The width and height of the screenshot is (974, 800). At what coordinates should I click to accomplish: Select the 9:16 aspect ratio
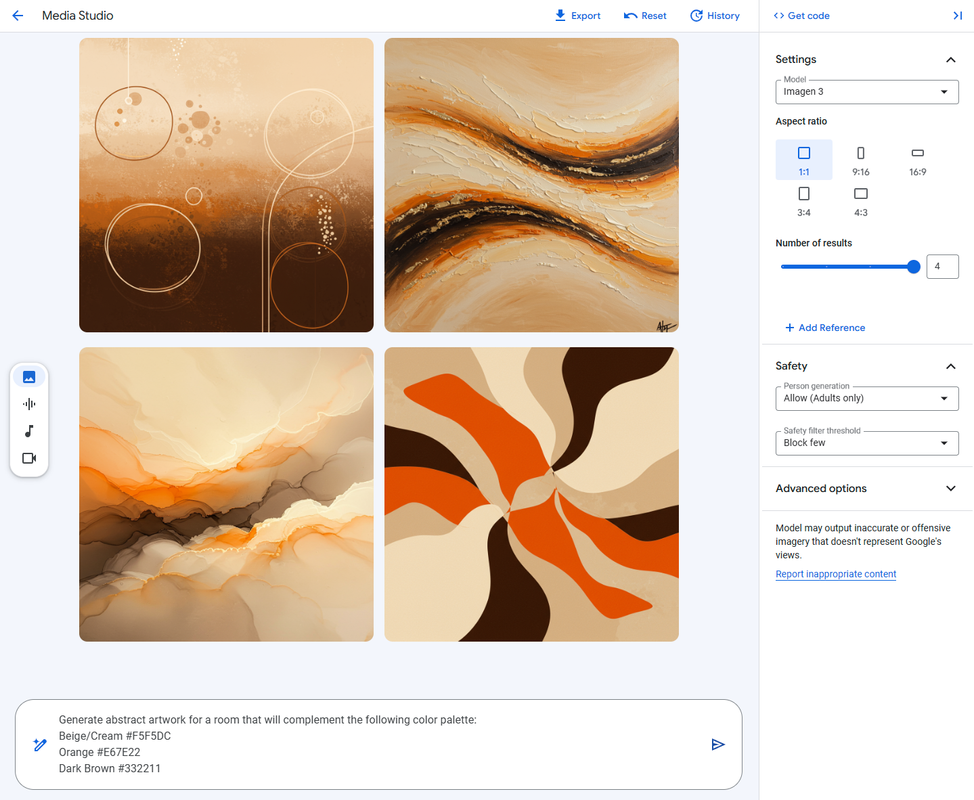click(860, 160)
